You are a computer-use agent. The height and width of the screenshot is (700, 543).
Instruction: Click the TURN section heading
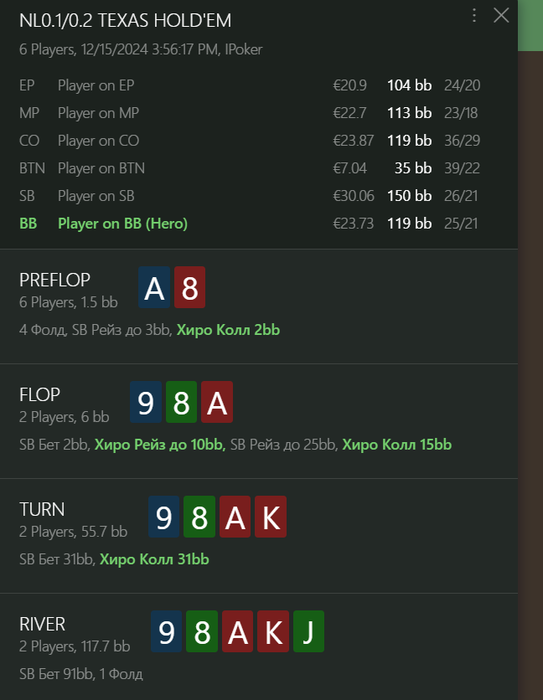point(42,509)
